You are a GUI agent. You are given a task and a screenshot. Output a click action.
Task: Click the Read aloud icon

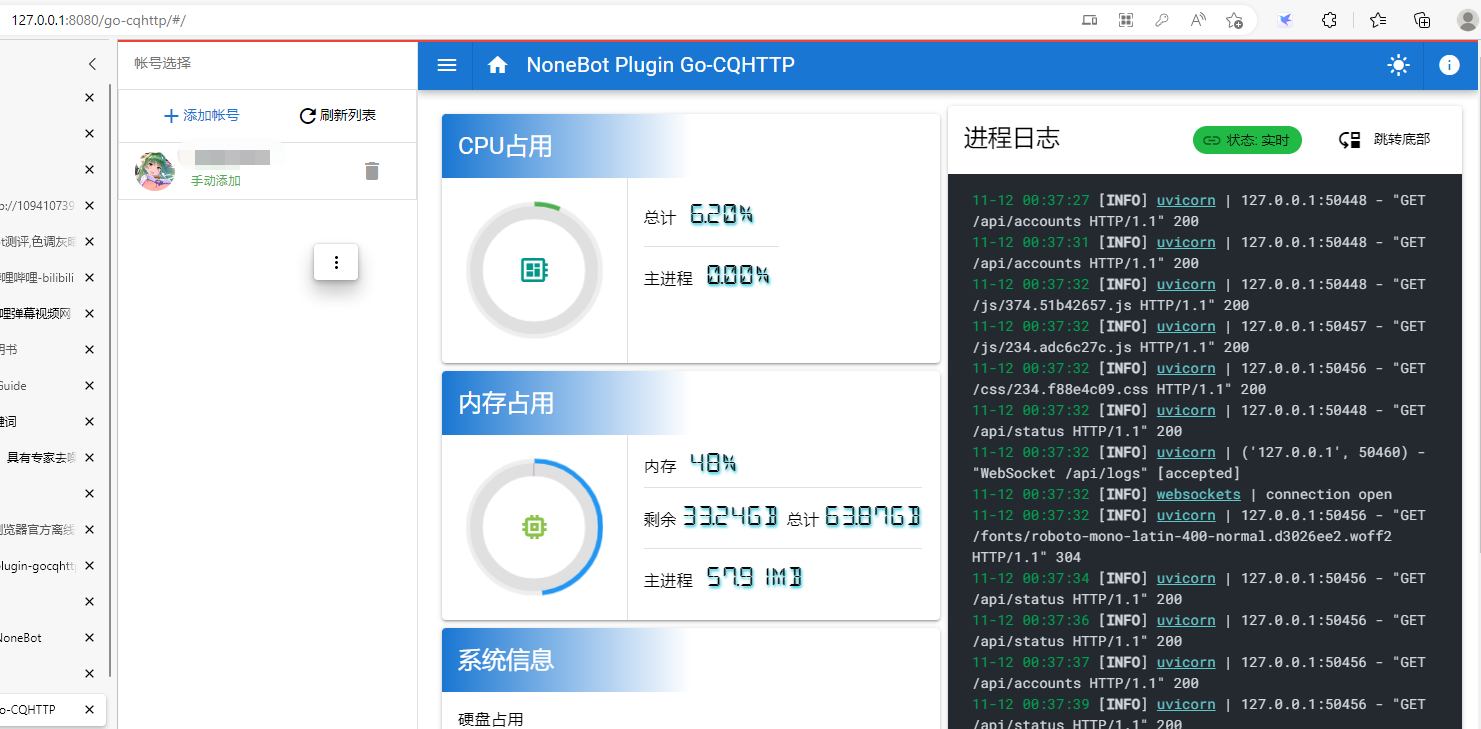(x=1198, y=20)
